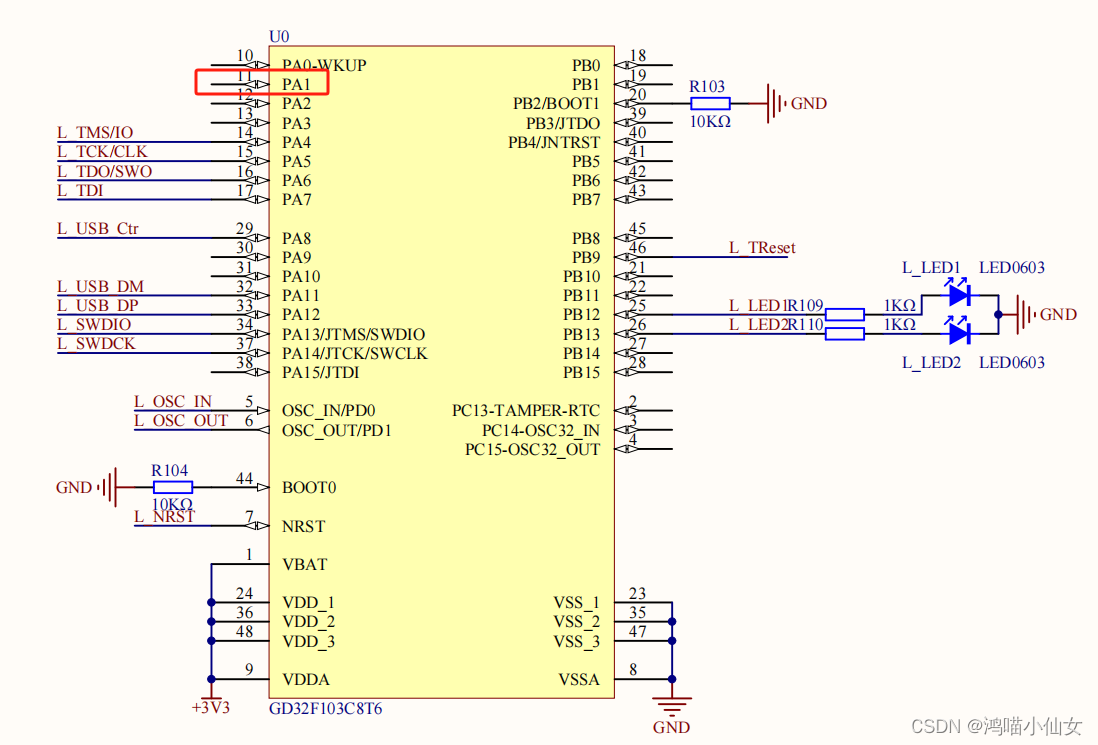Click the ground symbol next to R103

pyautogui.click(x=777, y=104)
